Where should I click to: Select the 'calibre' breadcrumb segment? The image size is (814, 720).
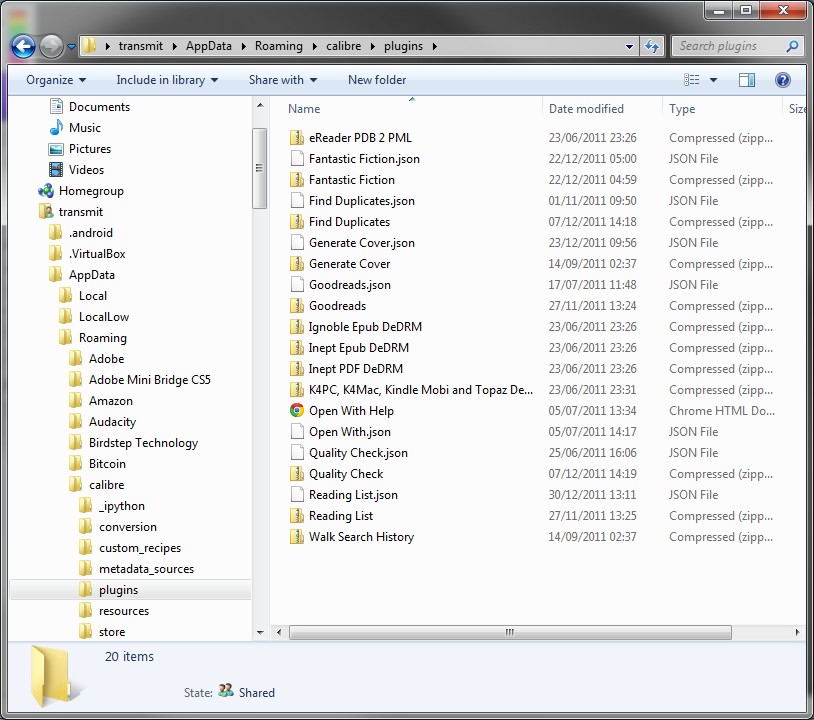[x=343, y=46]
